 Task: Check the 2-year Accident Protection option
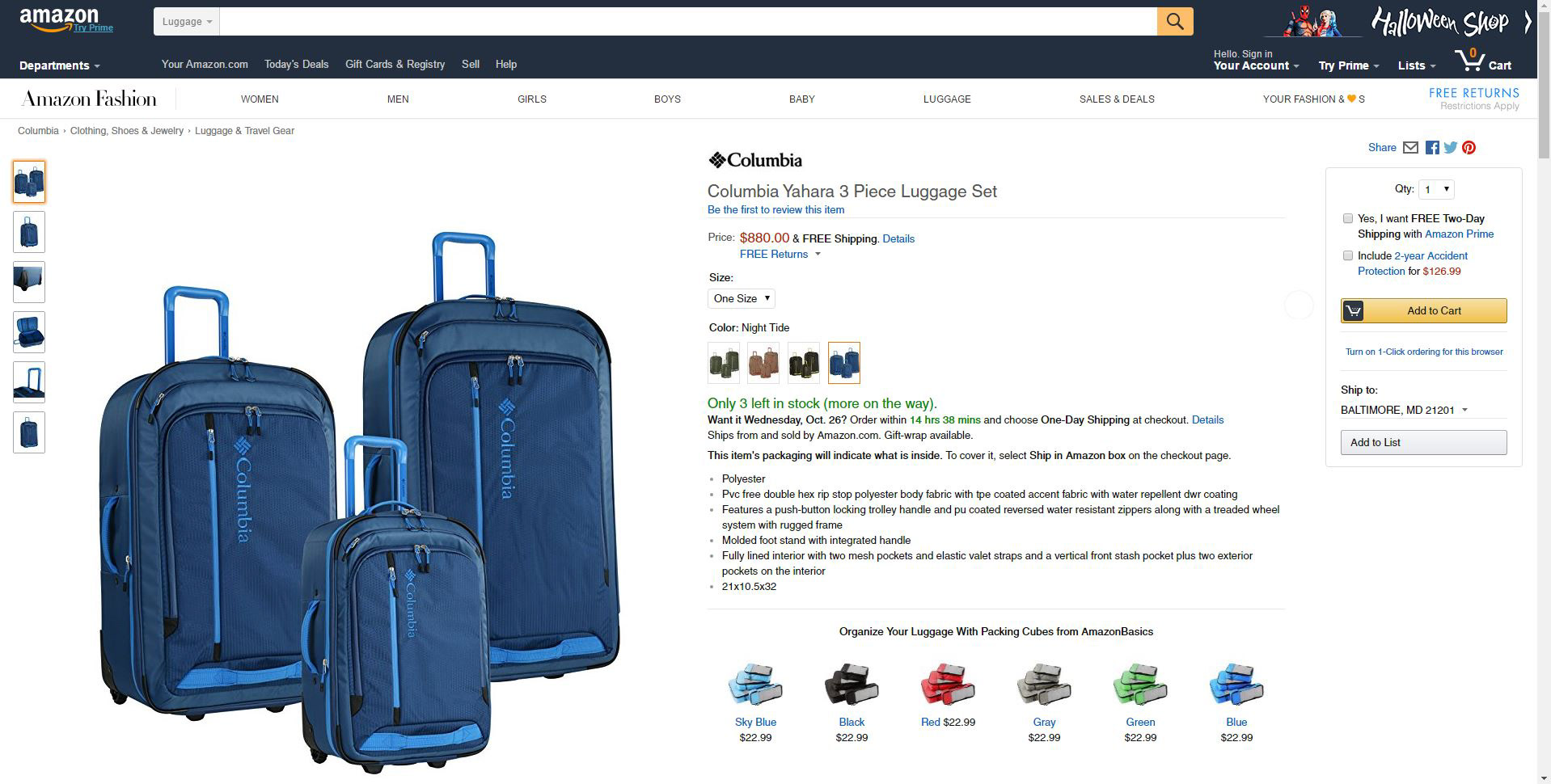click(1347, 255)
